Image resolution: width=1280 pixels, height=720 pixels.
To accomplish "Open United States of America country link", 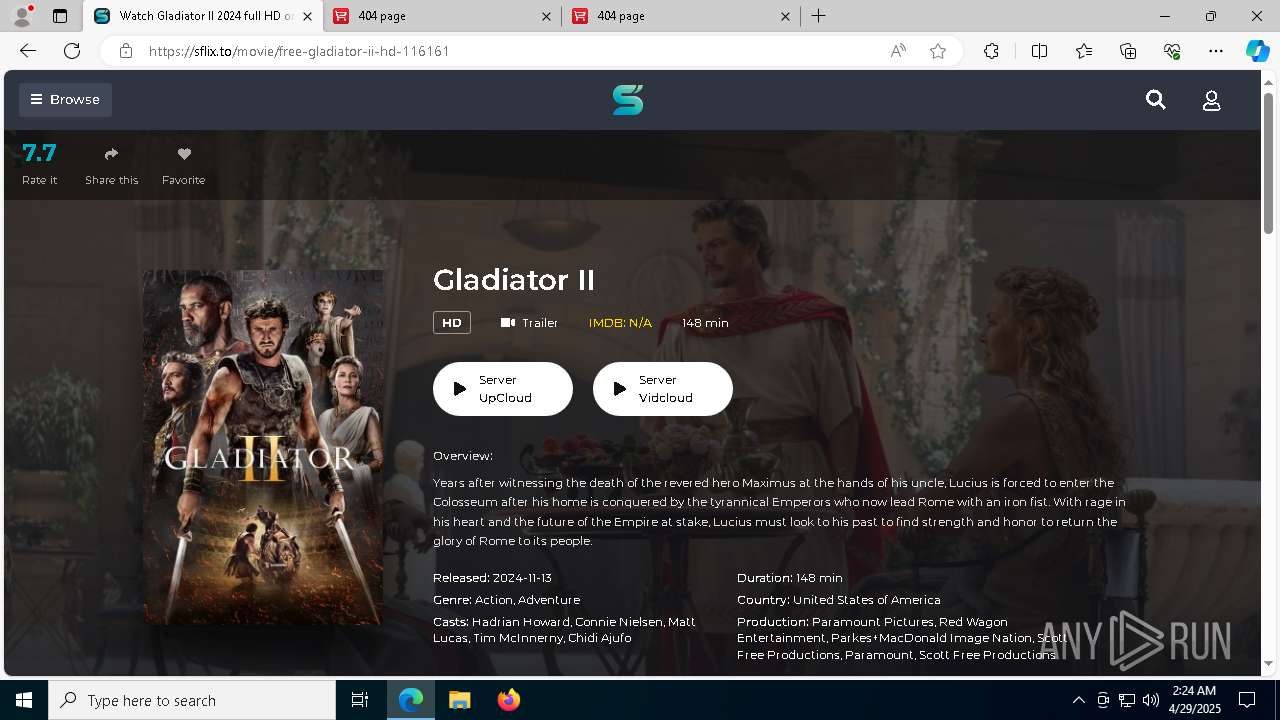I will pyautogui.click(x=867, y=600).
